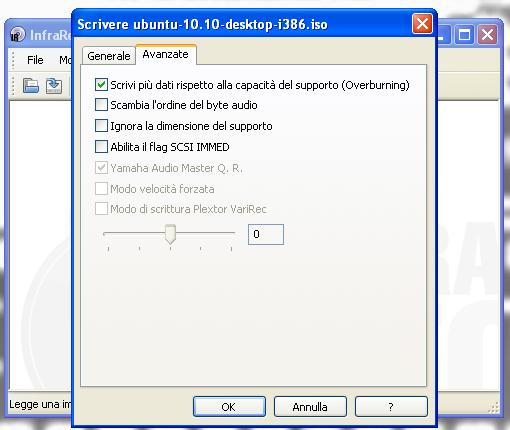
Task: Select the Avanzate tab
Action: point(166,54)
